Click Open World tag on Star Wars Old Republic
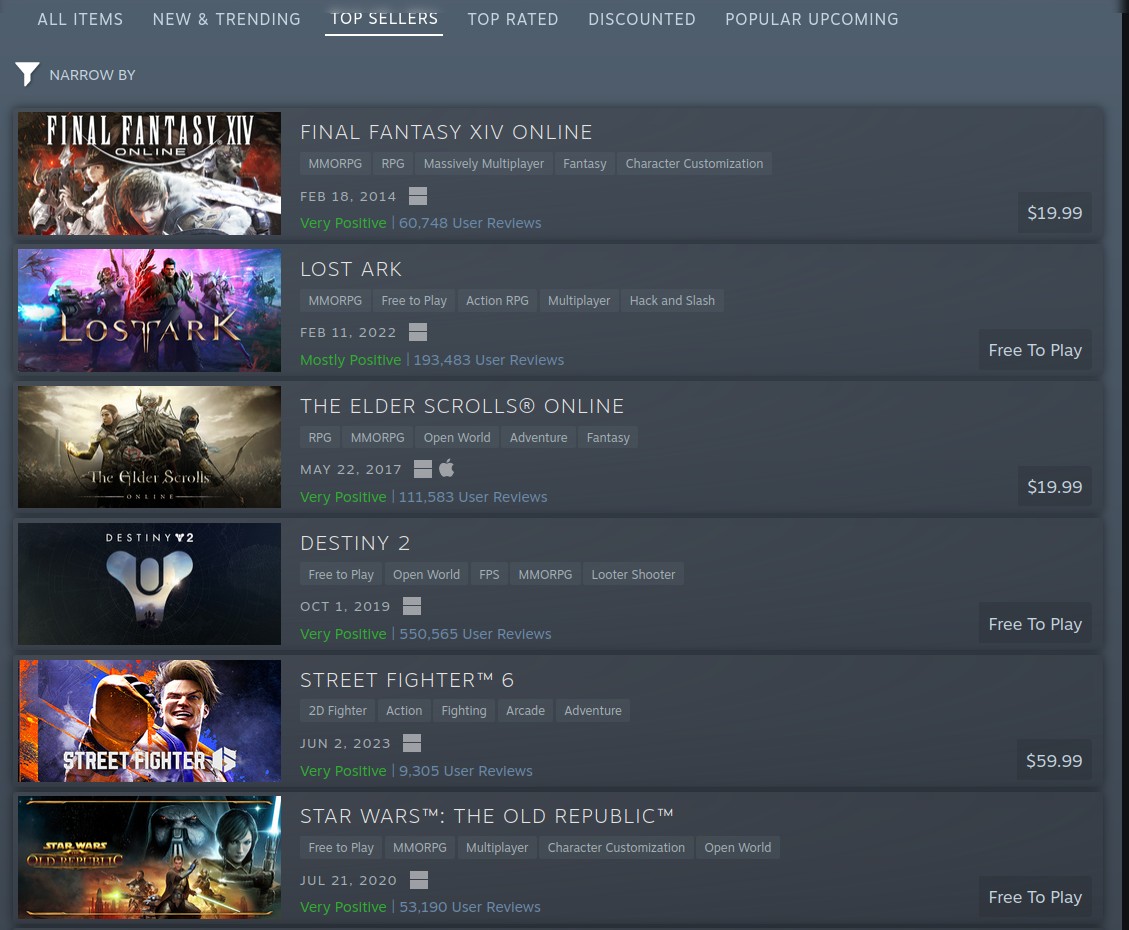This screenshot has height=930, width=1129. (x=737, y=847)
